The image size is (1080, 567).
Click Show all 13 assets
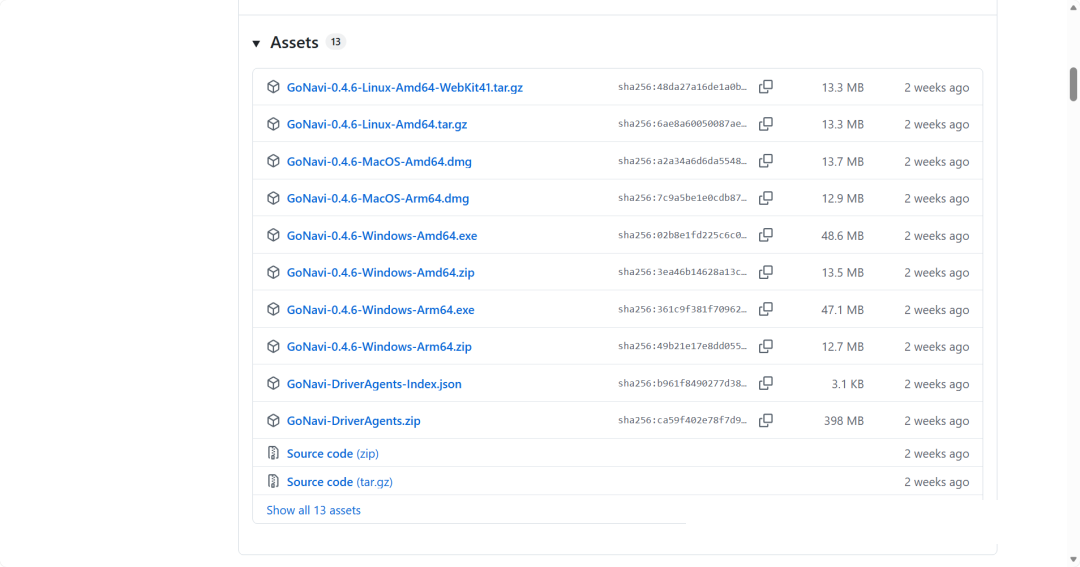313,510
